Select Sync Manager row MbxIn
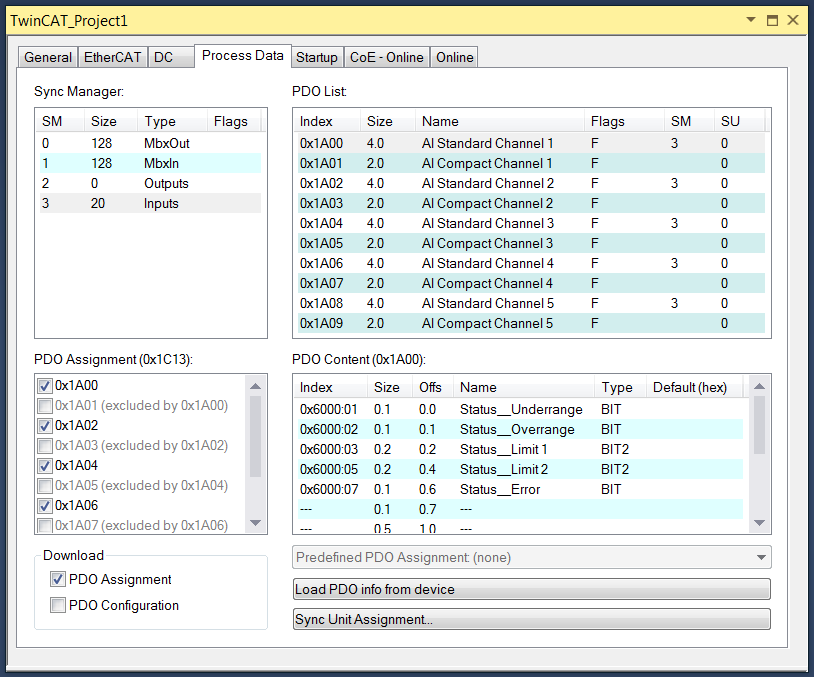Image resolution: width=814 pixels, height=677 pixels. [150, 164]
